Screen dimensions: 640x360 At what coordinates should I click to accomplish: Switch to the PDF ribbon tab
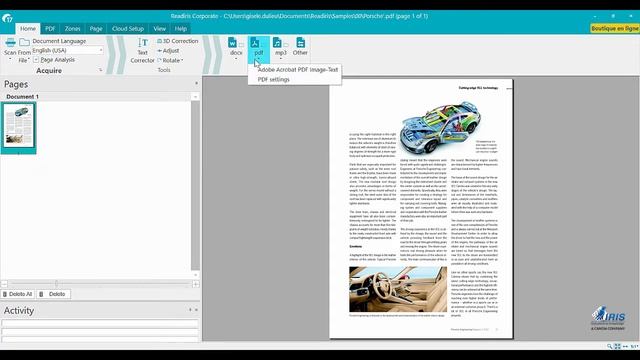click(50, 29)
